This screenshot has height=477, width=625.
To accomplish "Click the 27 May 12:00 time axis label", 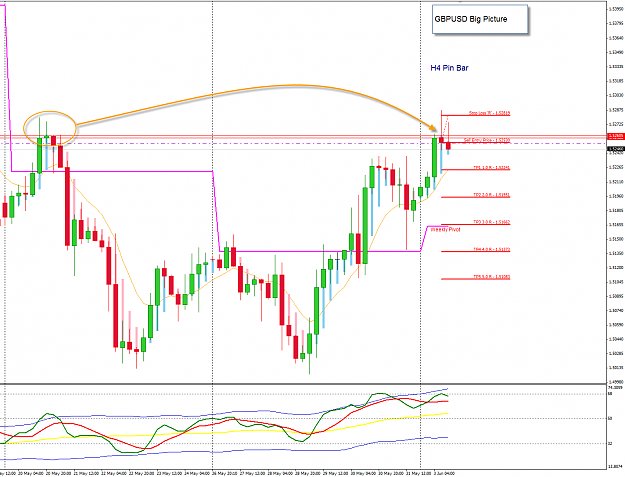I will point(250,473).
